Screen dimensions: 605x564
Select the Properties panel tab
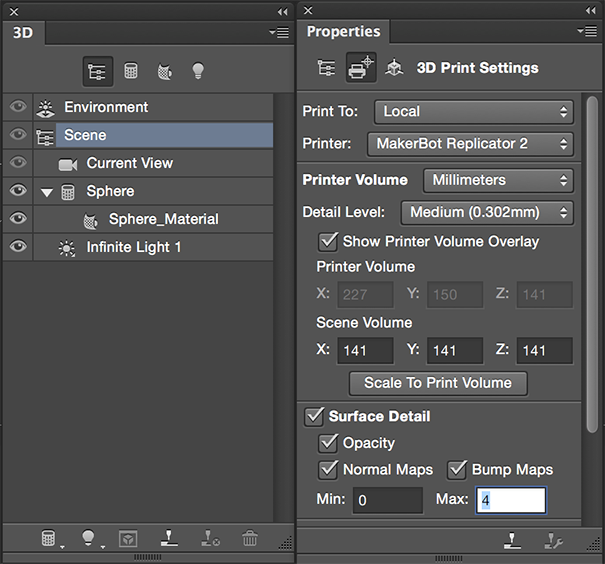point(343,32)
